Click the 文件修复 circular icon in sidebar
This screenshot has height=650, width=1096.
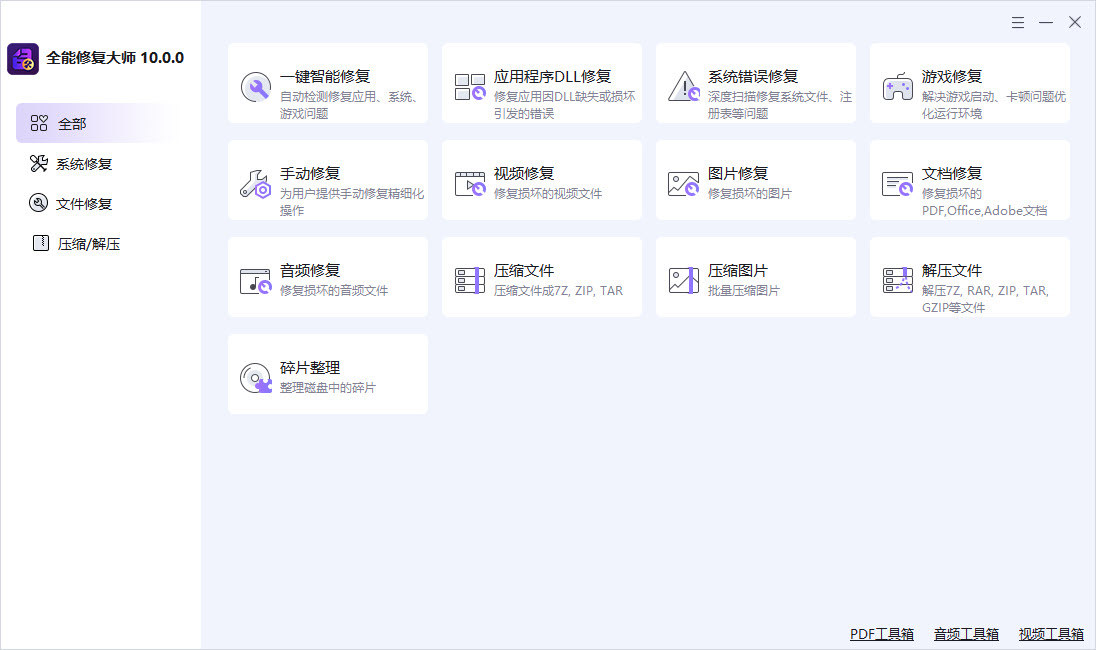(38, 203)
